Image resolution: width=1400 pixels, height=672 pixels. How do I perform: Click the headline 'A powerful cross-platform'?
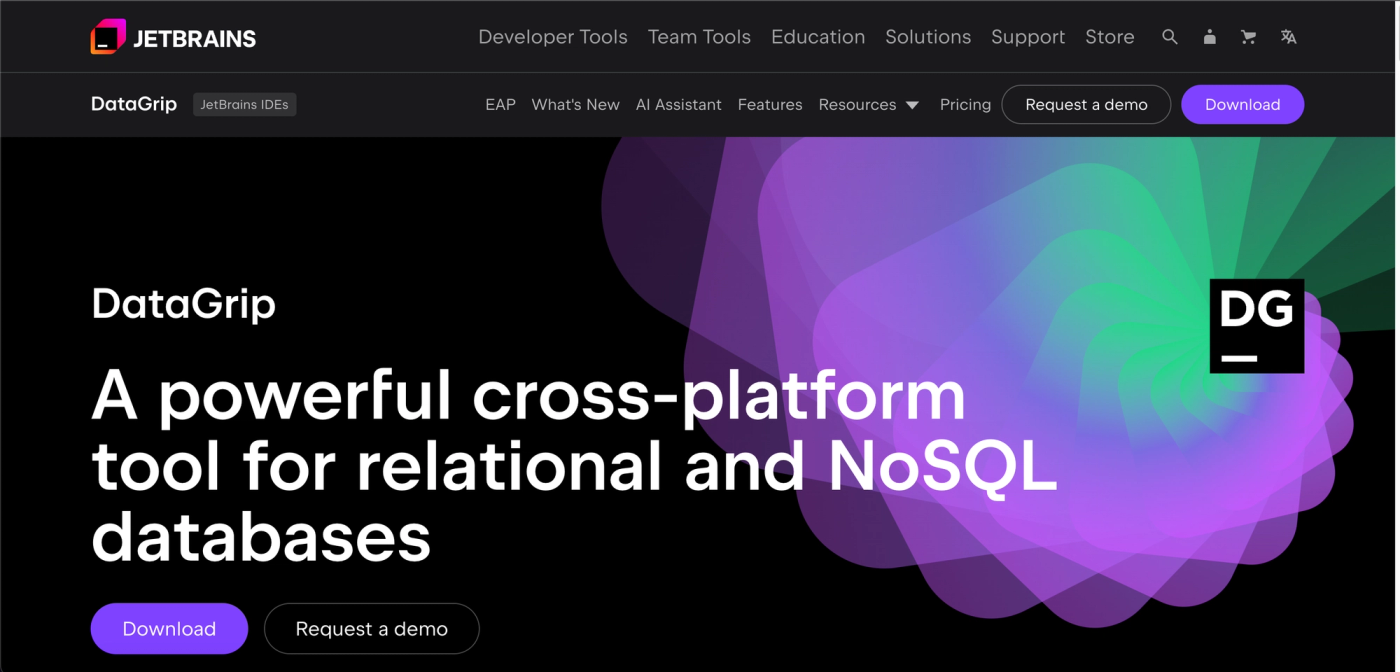[529, 394]
